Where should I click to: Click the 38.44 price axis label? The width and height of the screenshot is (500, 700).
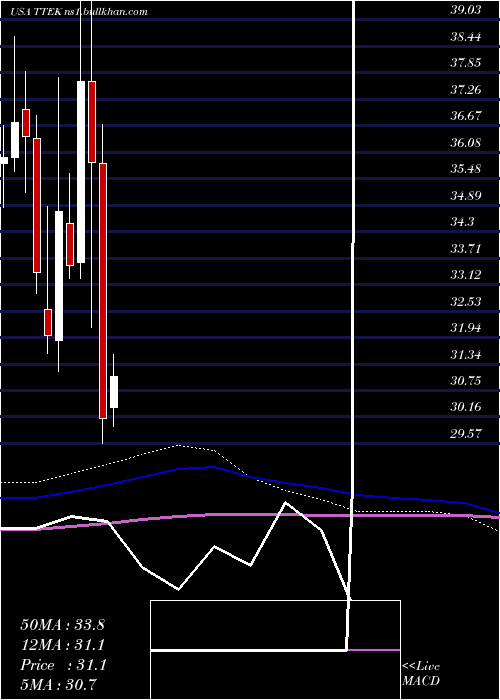(x=466, y=37)
